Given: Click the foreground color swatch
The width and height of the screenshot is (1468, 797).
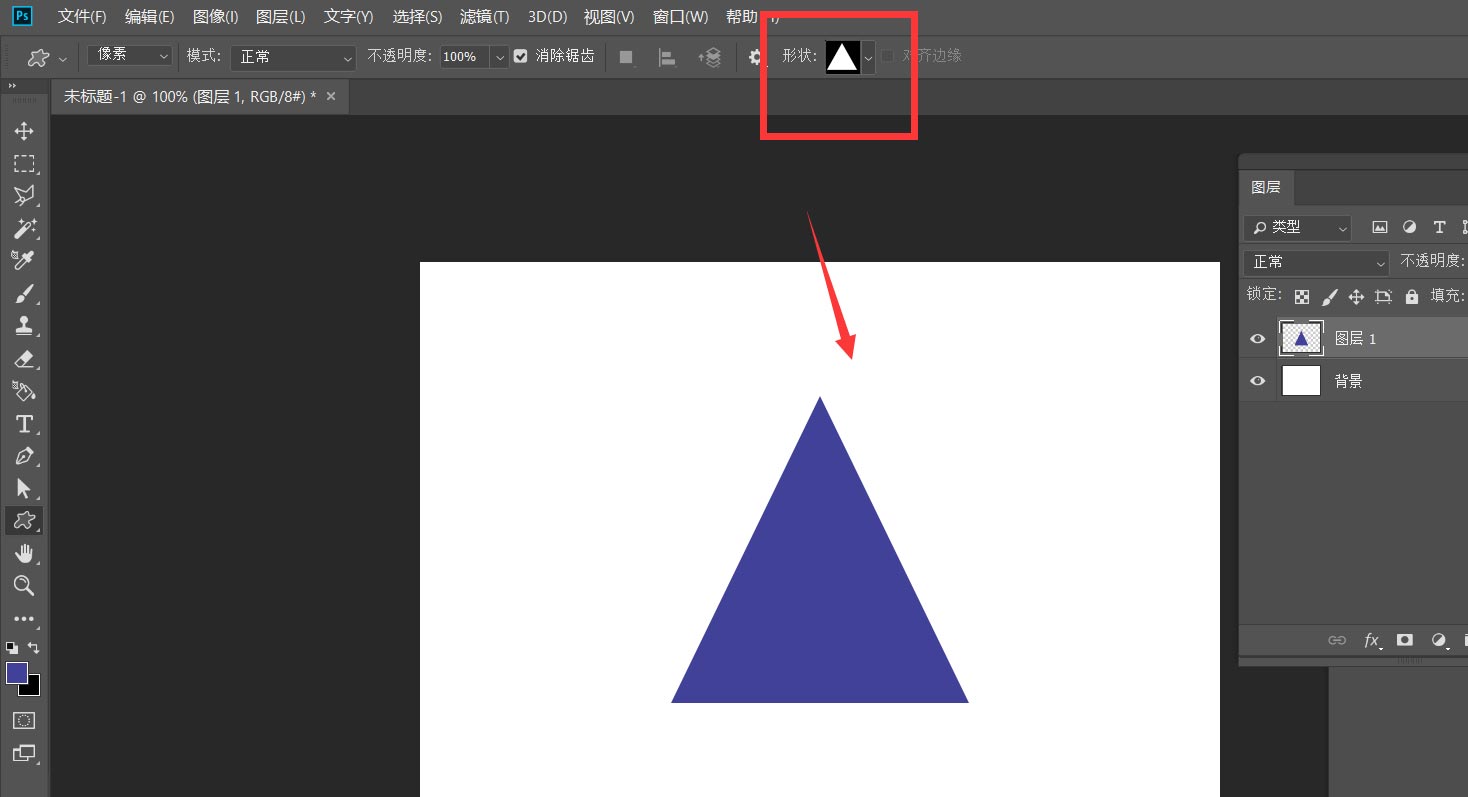Looking at the screenshot, I should [x=17, y=673].
